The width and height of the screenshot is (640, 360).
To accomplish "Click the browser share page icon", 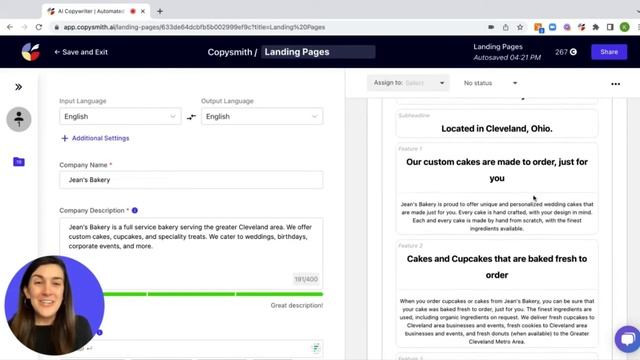I will (x=505, y=27).
